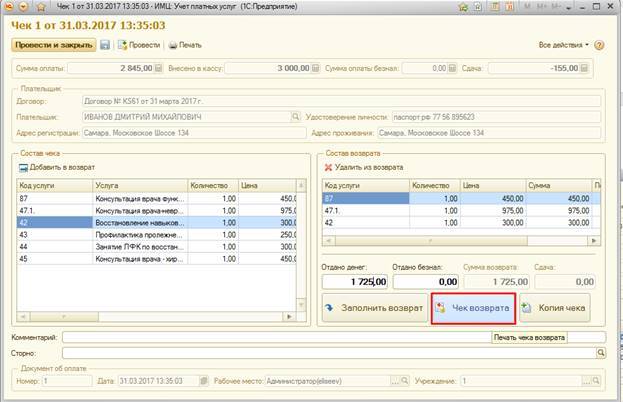Image resolution: width=623 pixels, height=402 pixels.
Task: Click the save diskette icon in toolbar
Action: [104, 45]
